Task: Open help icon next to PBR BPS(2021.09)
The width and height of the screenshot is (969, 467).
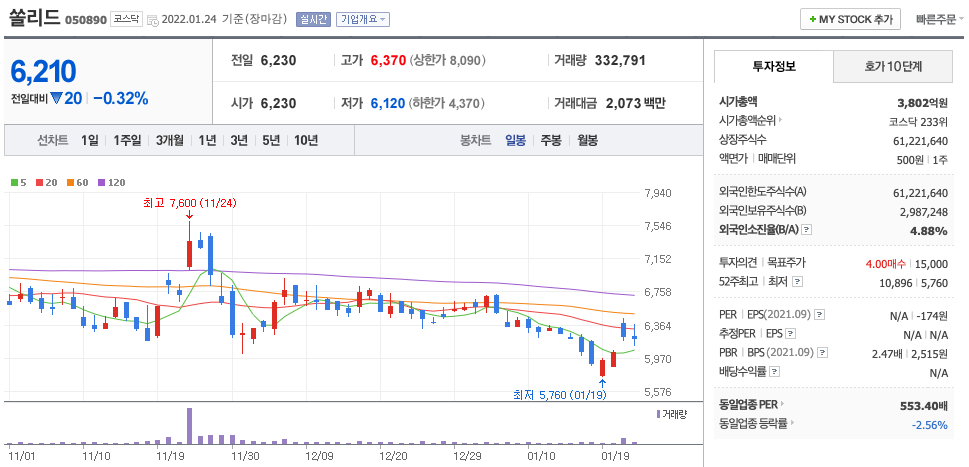Action: coord(822,353)
